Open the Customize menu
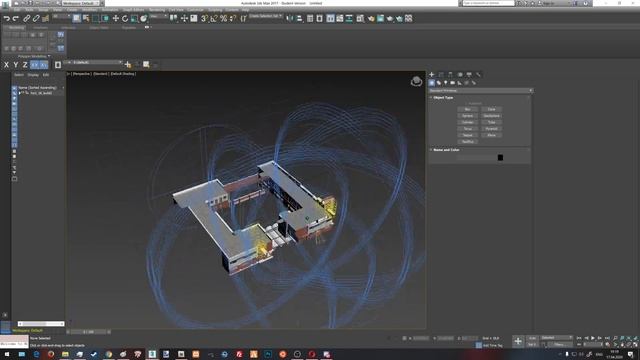 point(196,10)
